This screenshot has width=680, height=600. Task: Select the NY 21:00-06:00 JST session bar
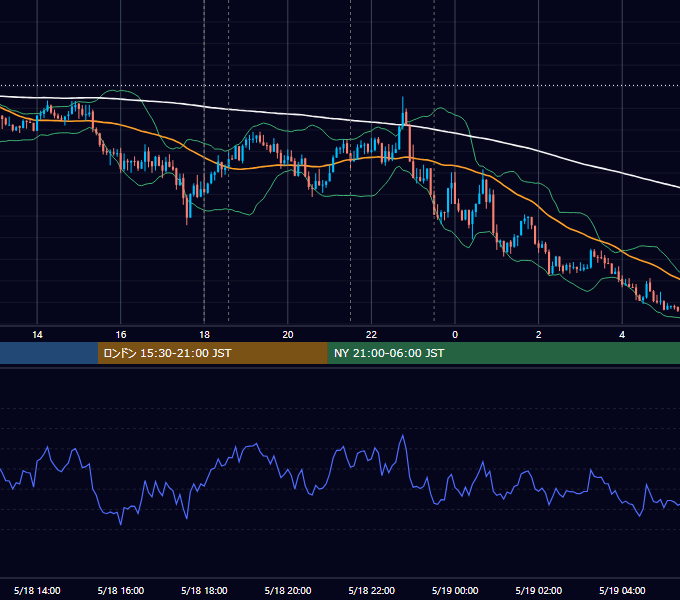pyautogui.click(x=503, y=353)
